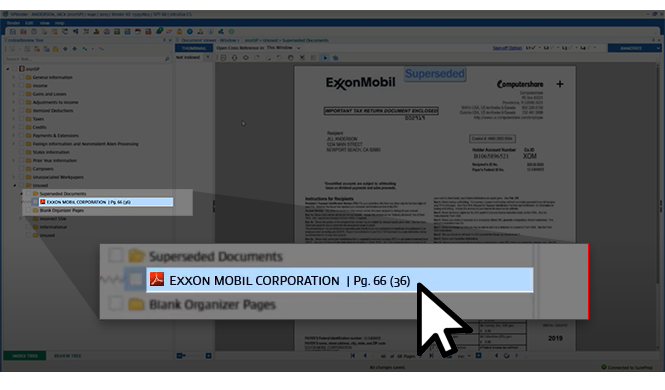This screenshot has height=390, width=665.
Task: Expand the Adjustments to Income folder
Action: [14, 102]
